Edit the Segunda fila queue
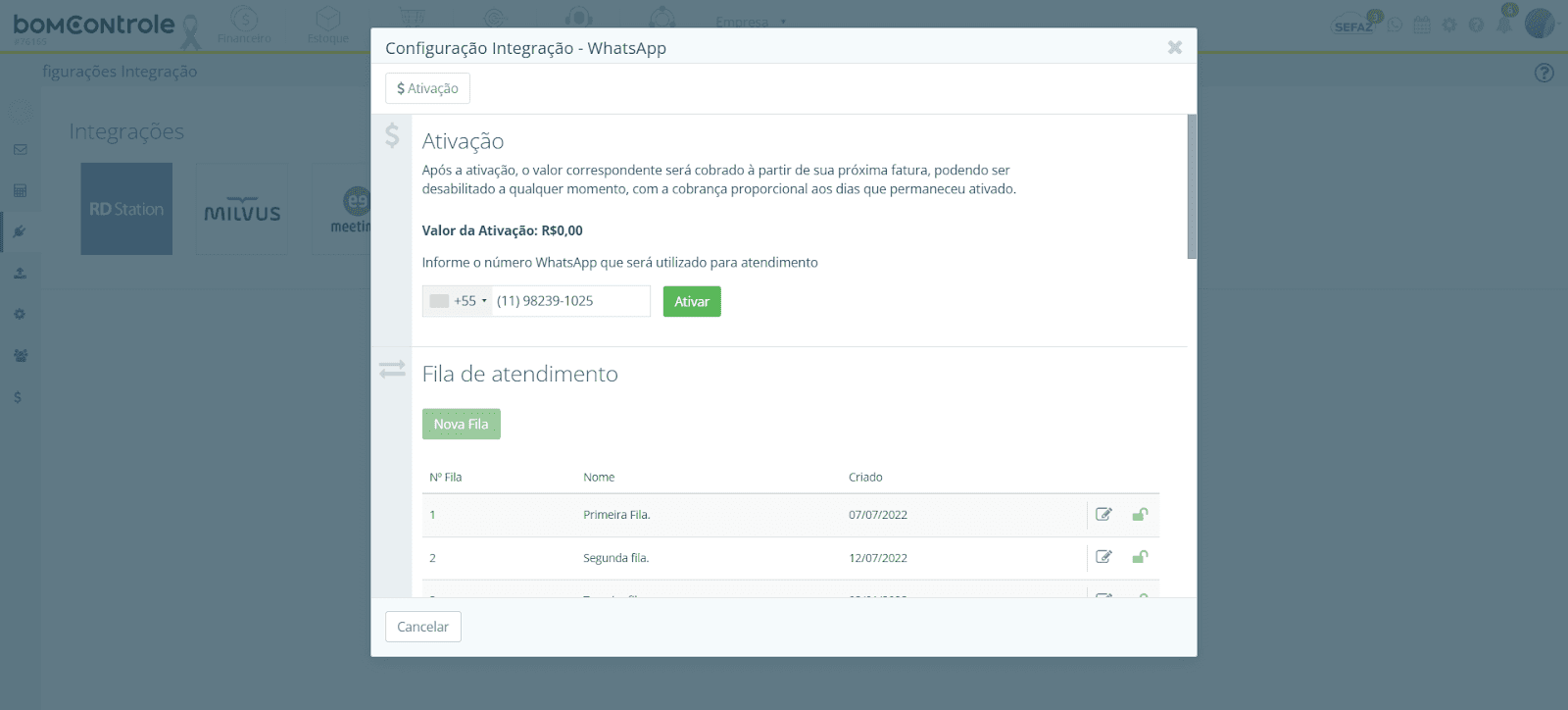 1103,557
